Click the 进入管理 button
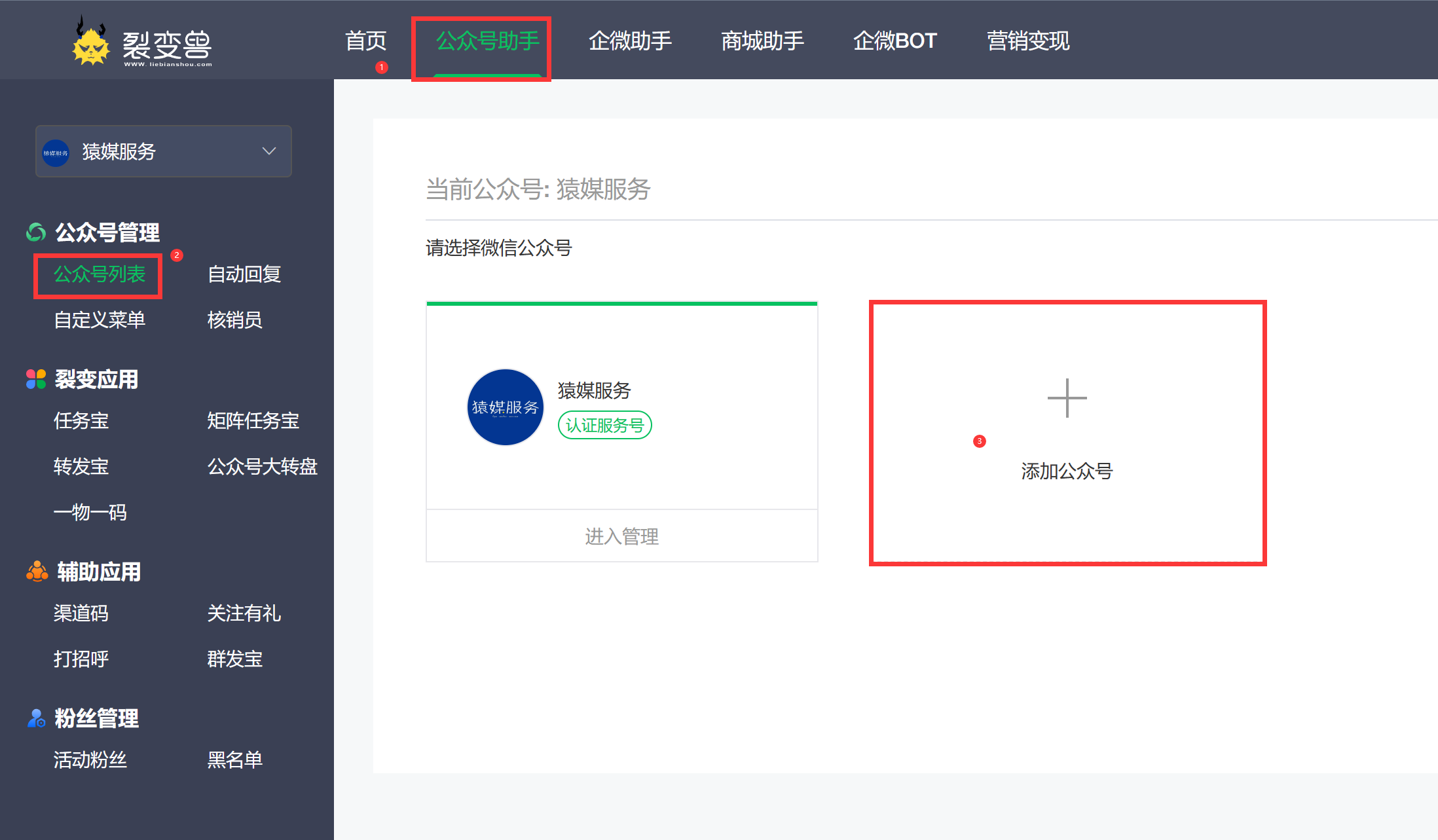Screen dimensions: 1438x840 (621, 536)
